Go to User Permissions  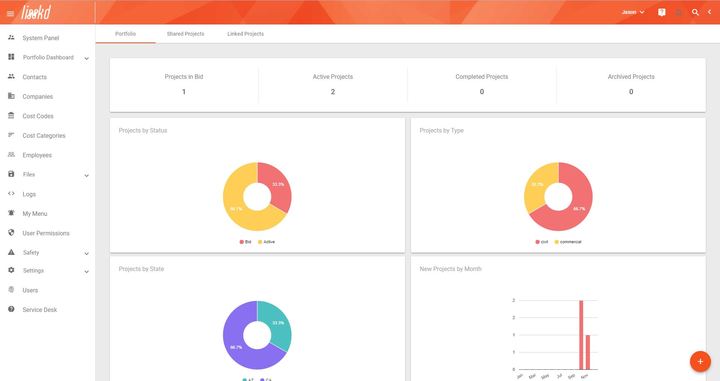click(46, 233)
